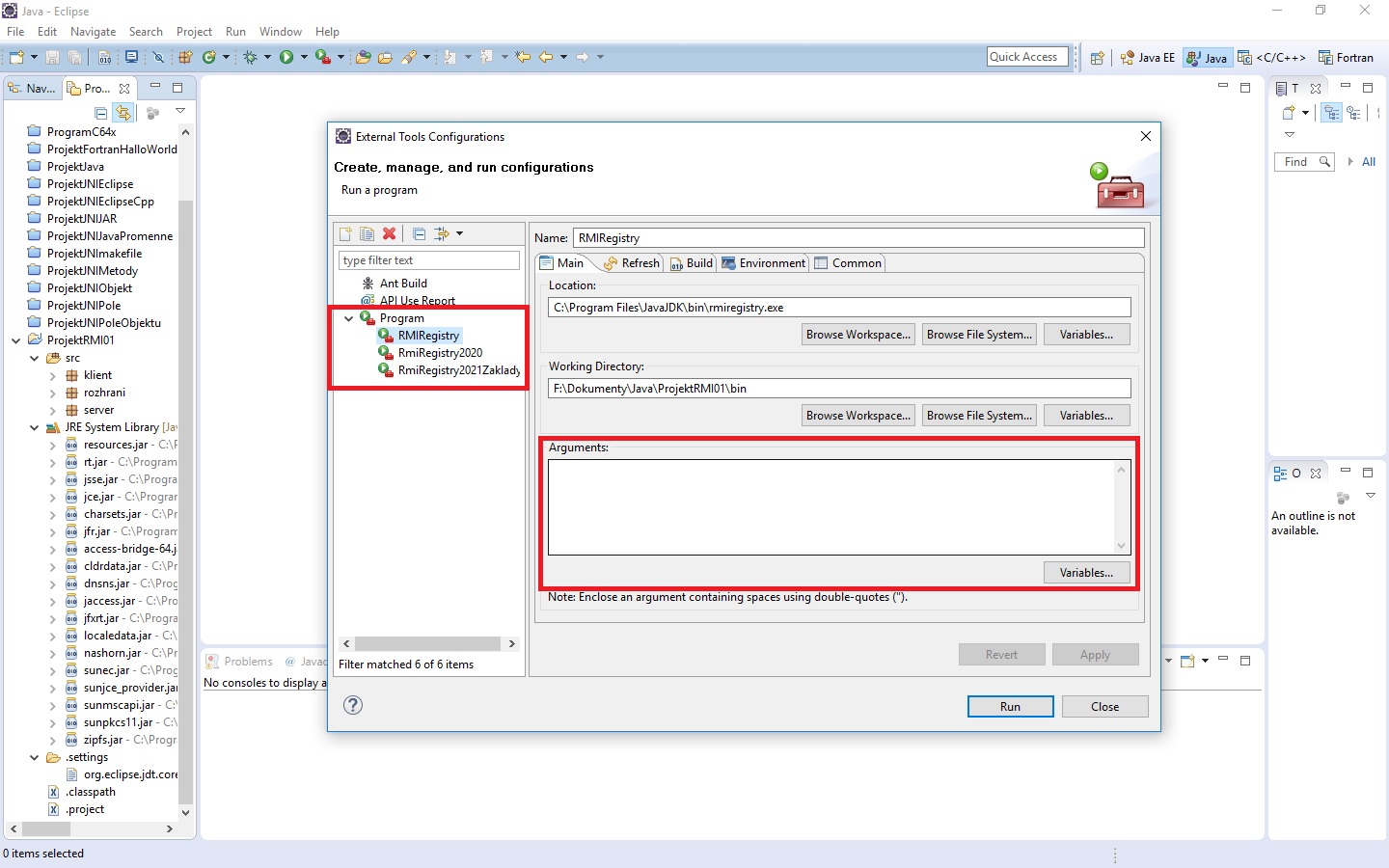Open the Navigate menu
Viewport: 1389px width, 868px height.
93,31
